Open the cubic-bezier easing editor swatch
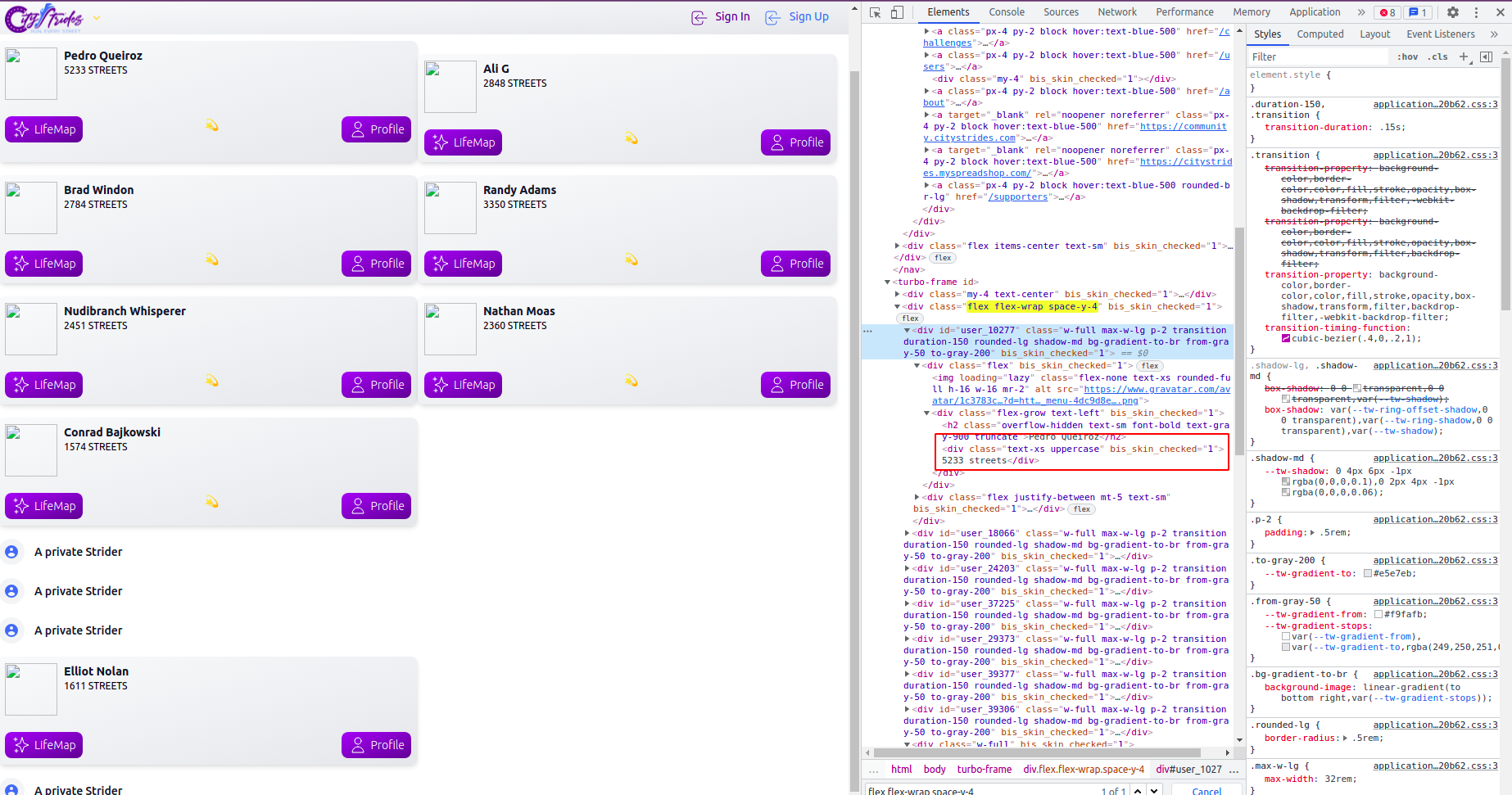The width and height of the screenshot is (1512, 795). [x=1285, y=338]
